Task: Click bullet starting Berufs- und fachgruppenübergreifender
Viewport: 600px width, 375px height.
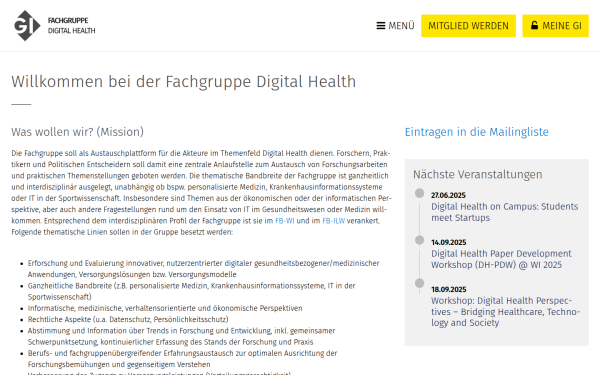Action: coord(182,359)
